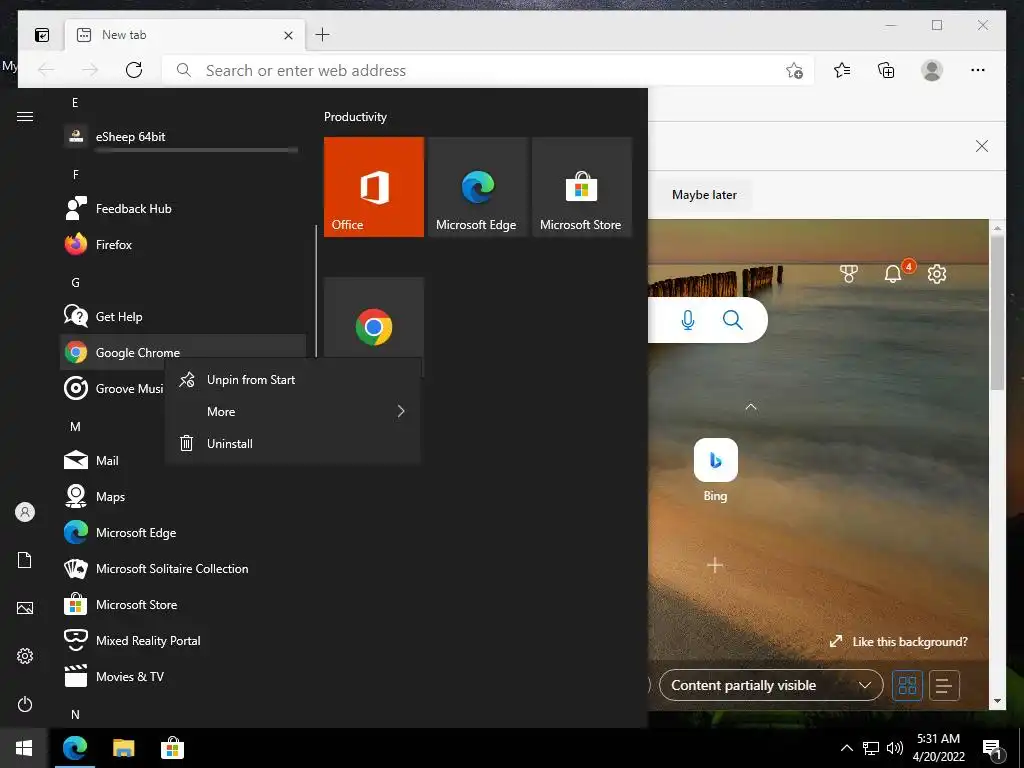Open Firefox from the Start app list
The width and height of the screenshot is (1024, 768).
point(183,245)
